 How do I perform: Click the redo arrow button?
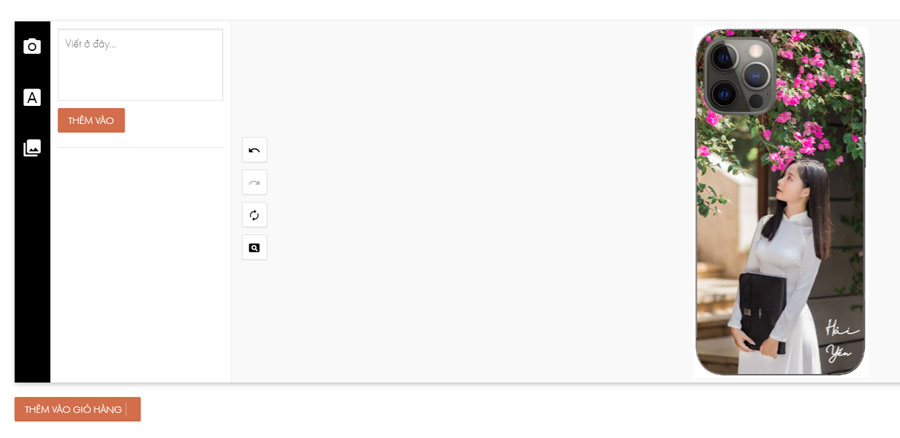coord(254,183)
